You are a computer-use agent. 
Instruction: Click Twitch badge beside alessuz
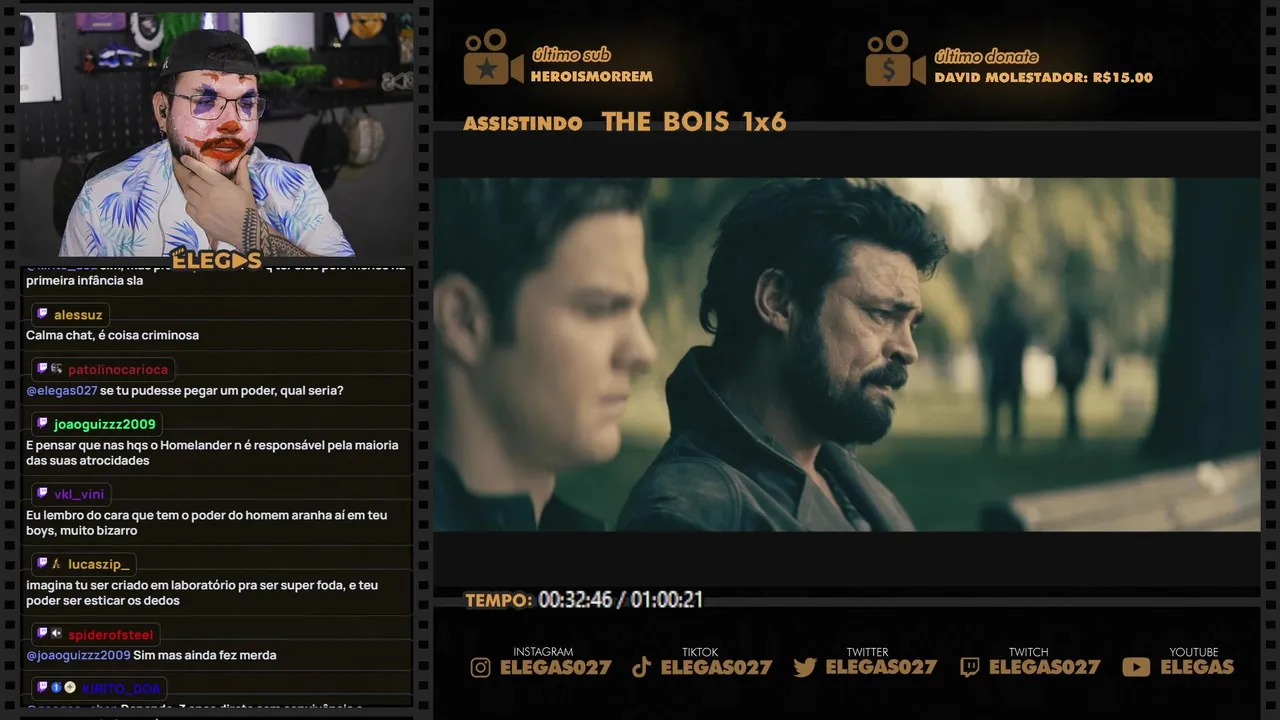click(x=42, y=314)
